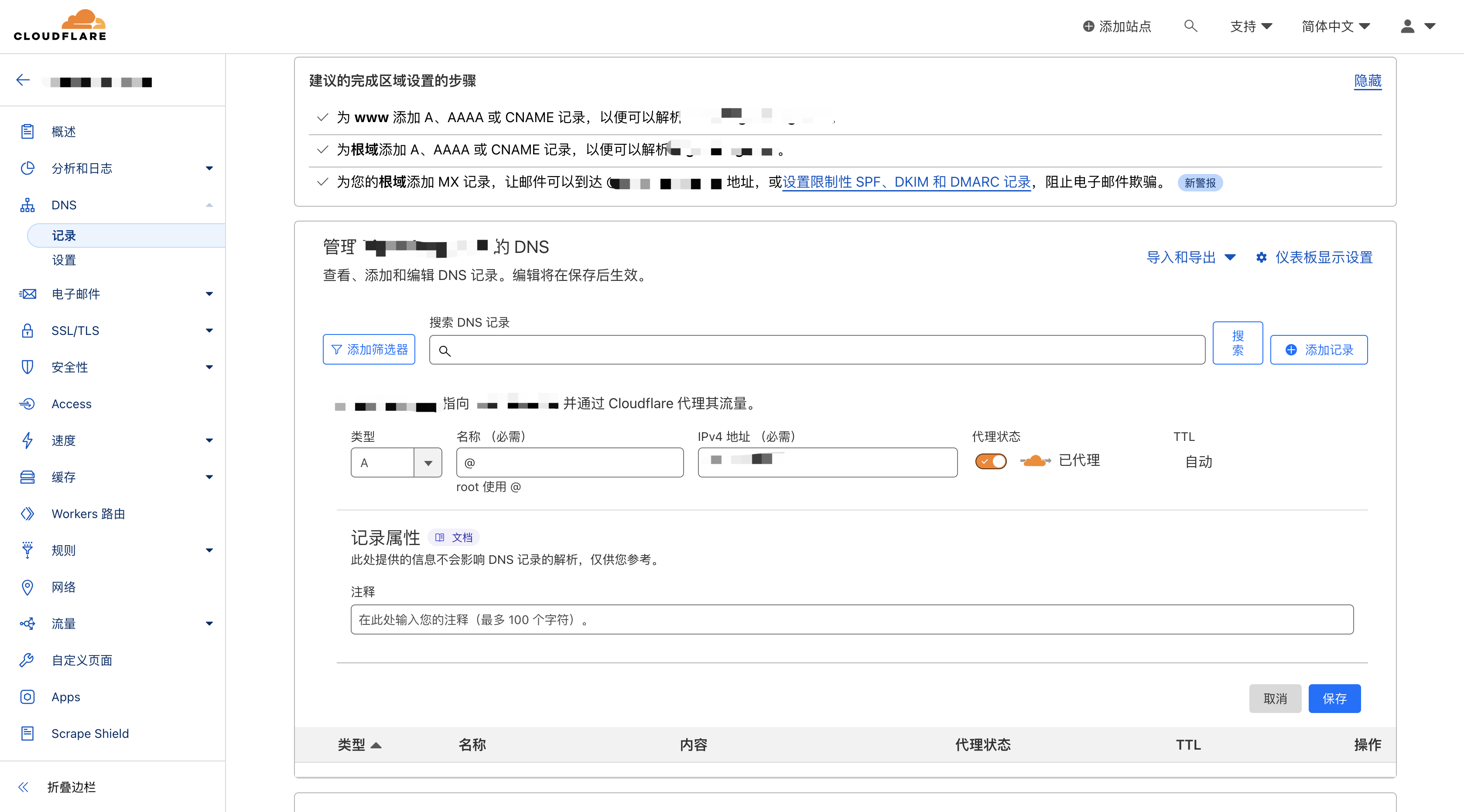Screen dimensions: 1464x812
Task: Select SSL/TLS icon in sidebar
Action: tap(27, 331)
